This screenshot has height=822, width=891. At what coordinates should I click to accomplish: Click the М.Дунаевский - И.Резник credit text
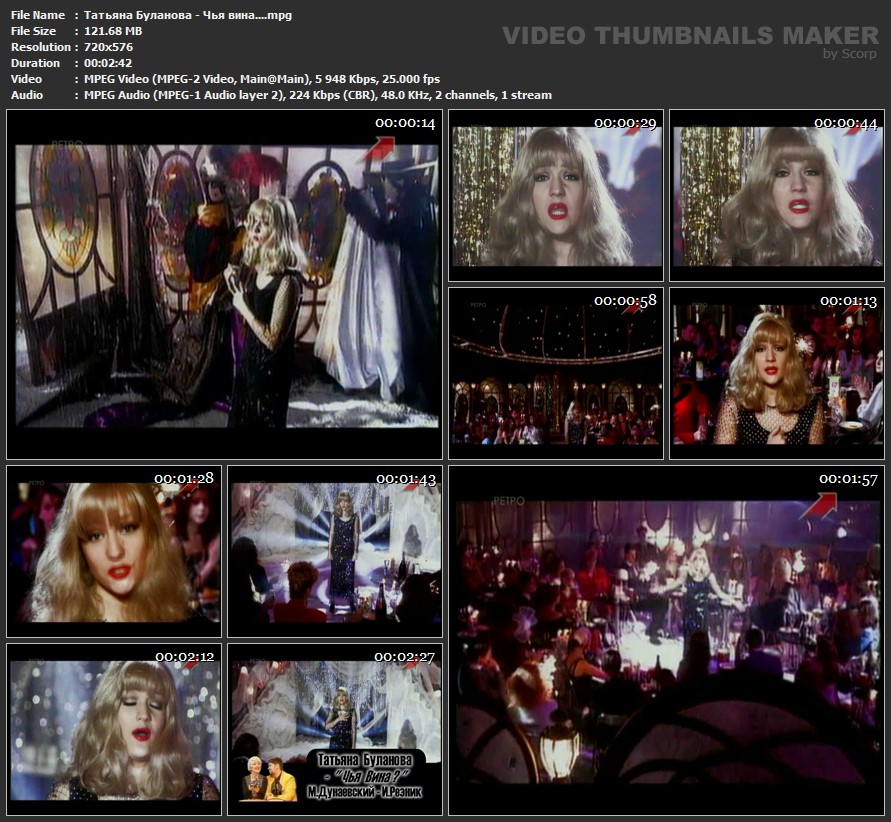[365, 792]
